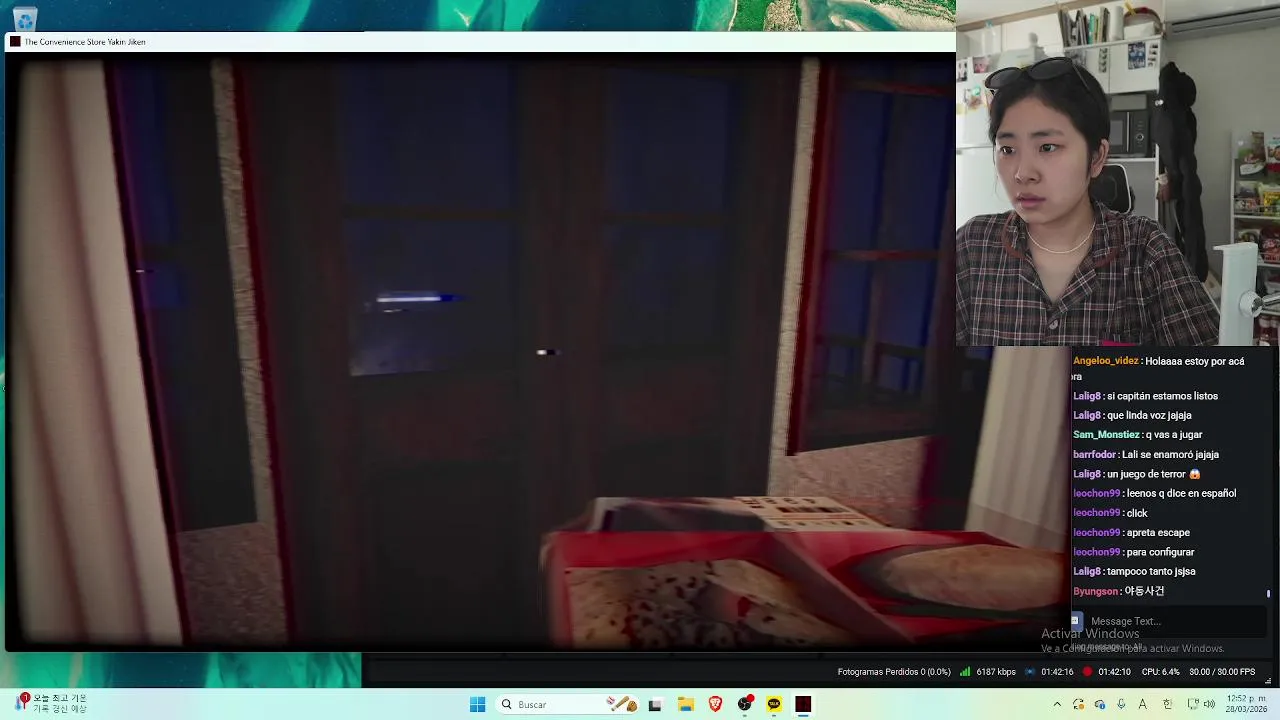Screen dimensions: 1280x720
Task: Click the chat scrollbar handle
Action: (x=1268, y=594)
